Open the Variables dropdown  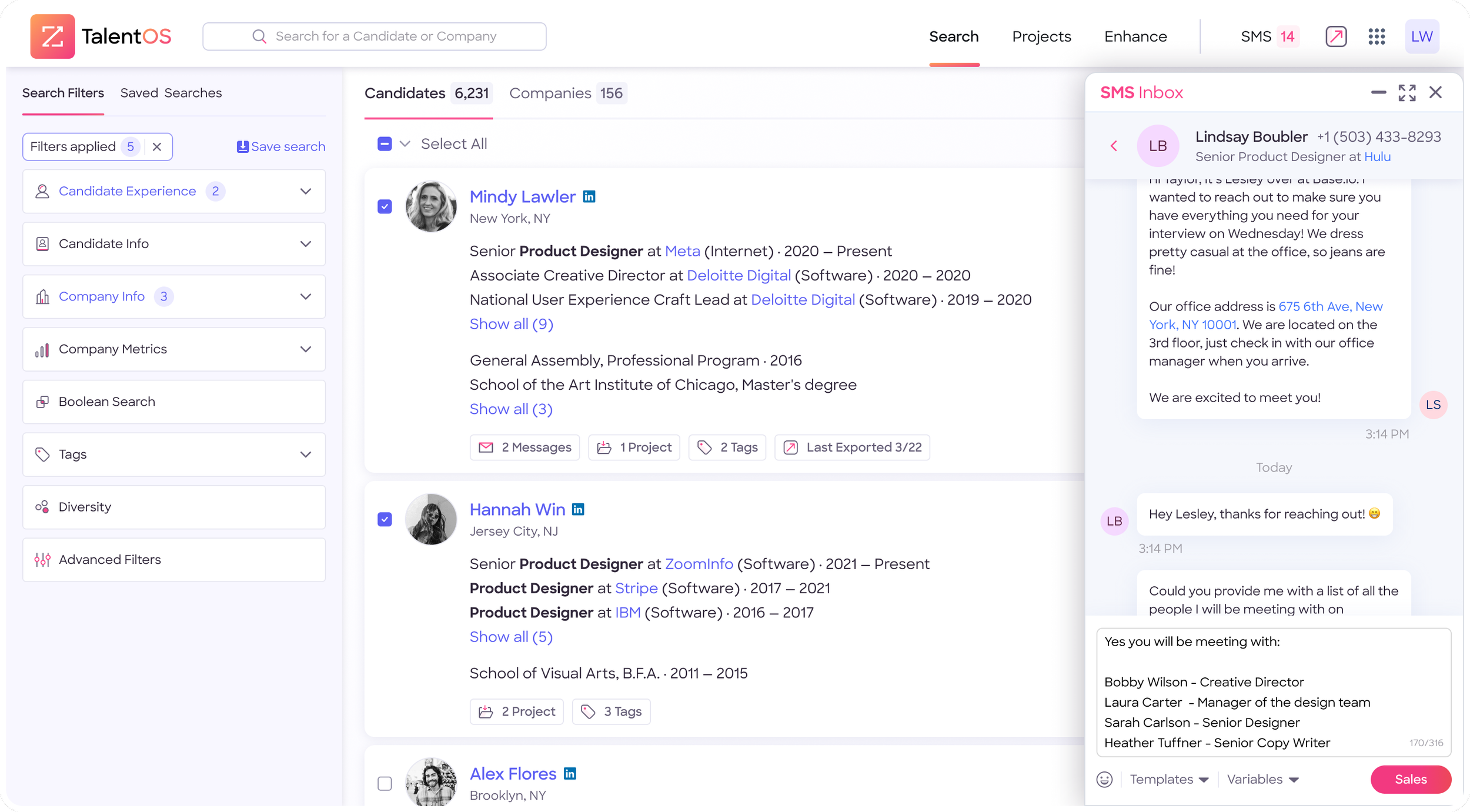pos(1262,779)
